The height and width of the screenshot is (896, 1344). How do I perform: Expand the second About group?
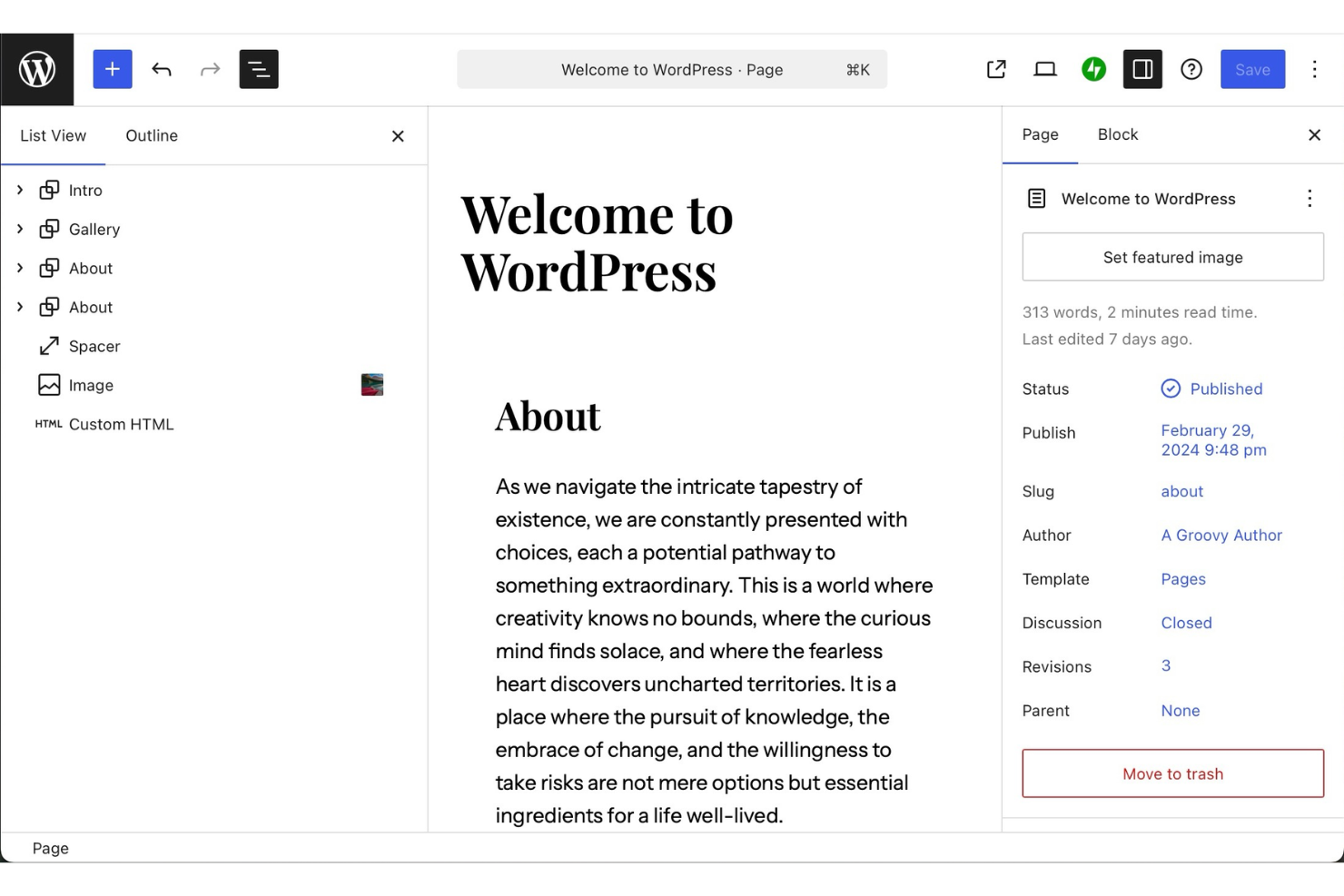click(x=20, y=307)
